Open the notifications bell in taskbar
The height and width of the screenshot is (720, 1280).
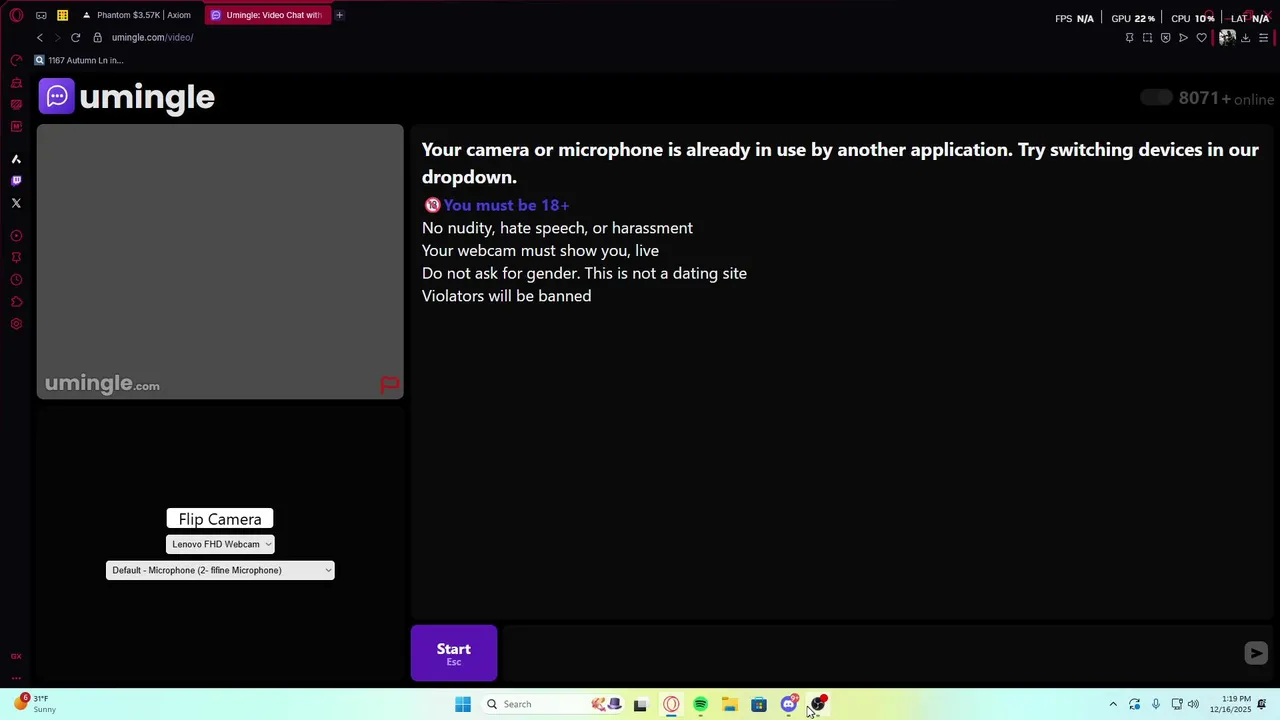1262,704
